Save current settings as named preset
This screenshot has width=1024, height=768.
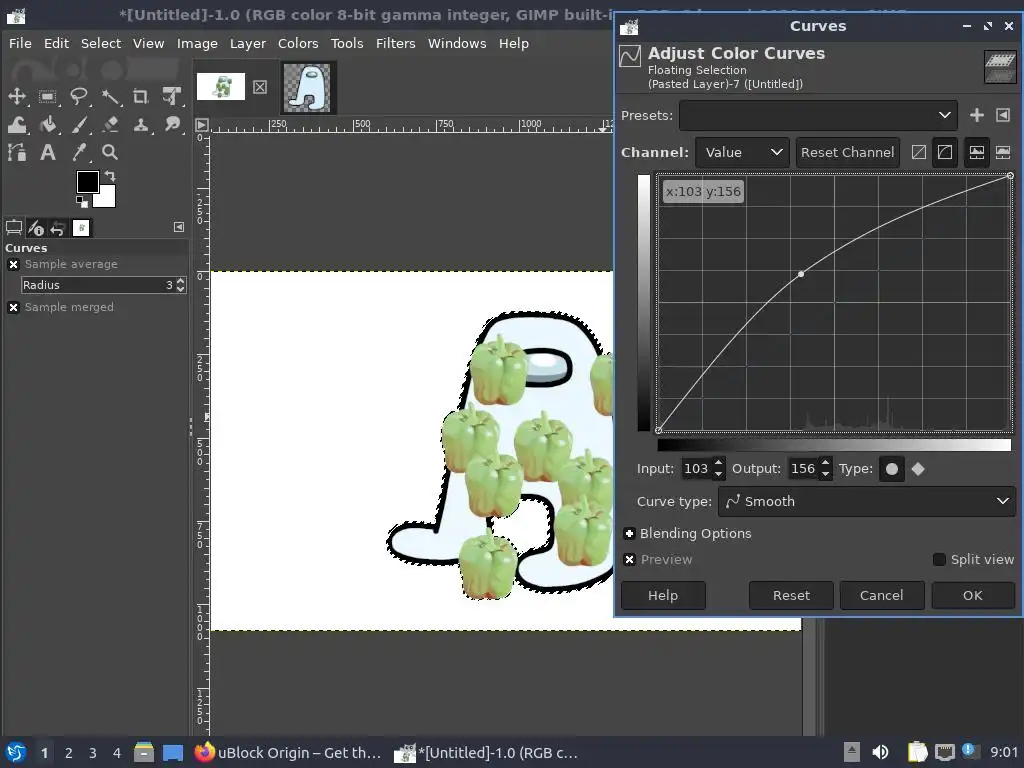pos(976,116)
